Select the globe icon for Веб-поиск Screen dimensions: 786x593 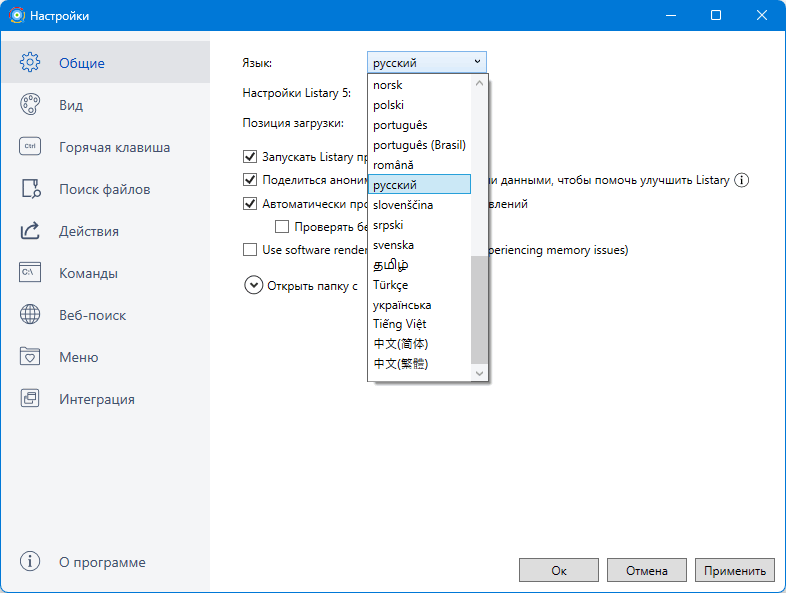click(30, 314)
